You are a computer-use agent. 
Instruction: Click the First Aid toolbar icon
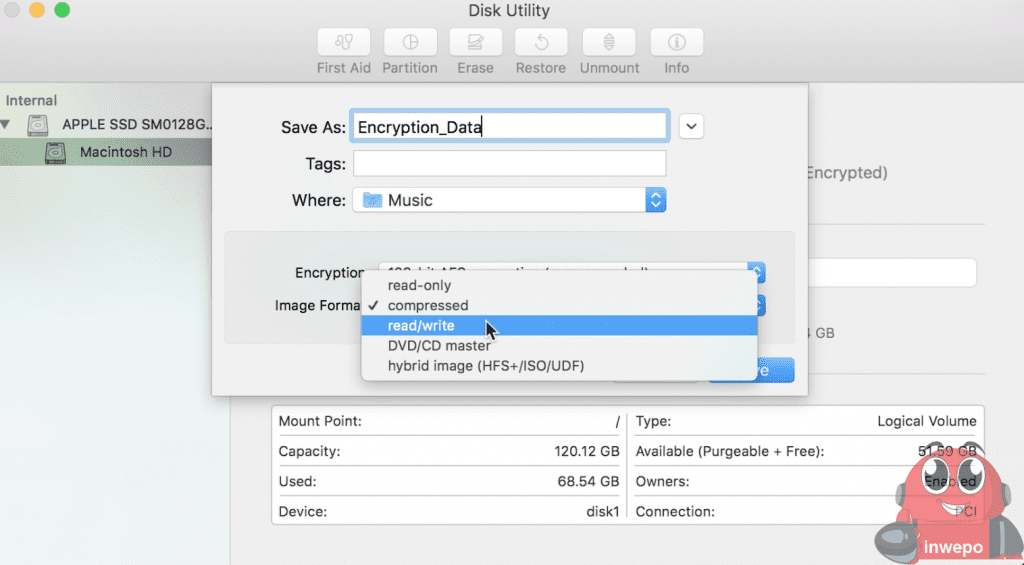click(344, 43)
